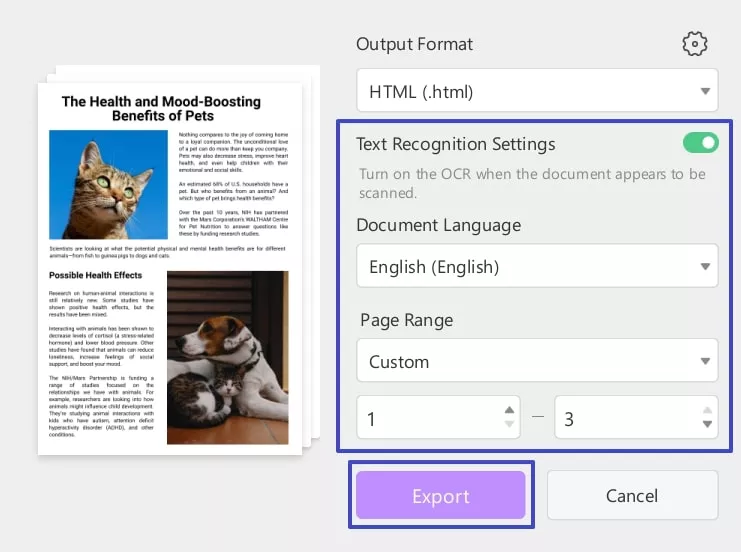The image size is (741, 552).
Task: Click the Cancel button
Action: (x=632, y=495)
